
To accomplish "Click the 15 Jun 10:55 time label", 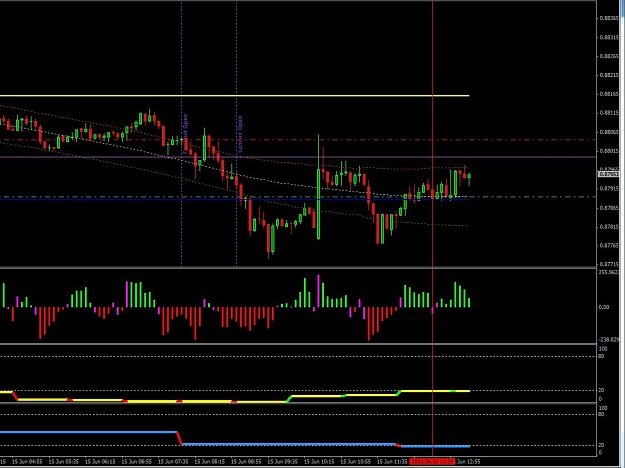I will click(x=357, y=461).
